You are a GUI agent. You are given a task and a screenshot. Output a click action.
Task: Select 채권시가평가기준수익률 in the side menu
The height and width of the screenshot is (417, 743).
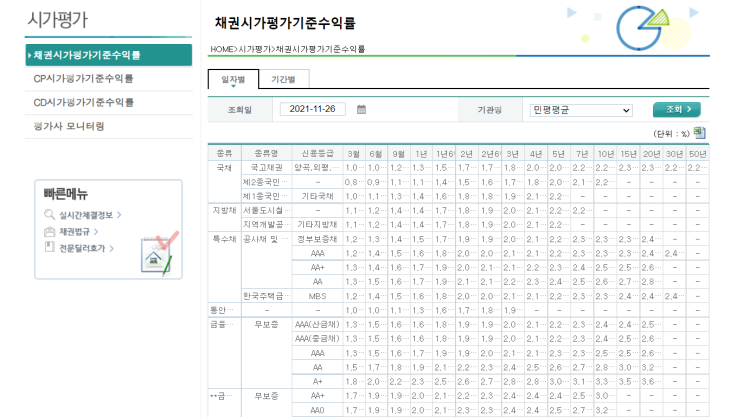109,55
